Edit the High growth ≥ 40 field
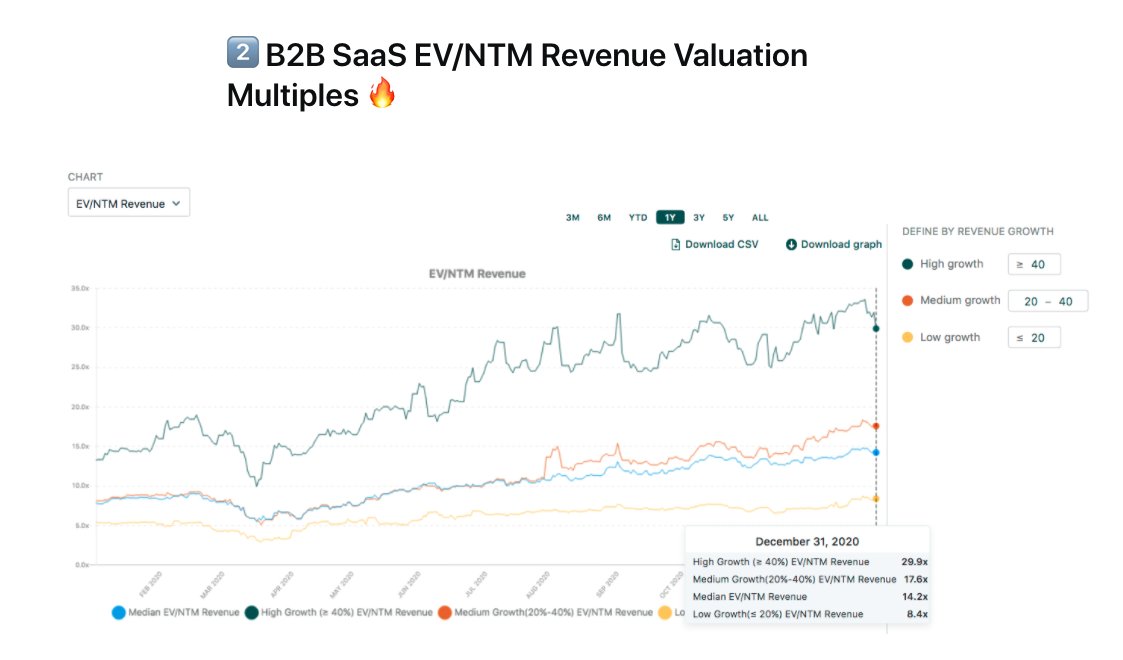Screen dimensions: 1123x660 [x=1033, y=264]
